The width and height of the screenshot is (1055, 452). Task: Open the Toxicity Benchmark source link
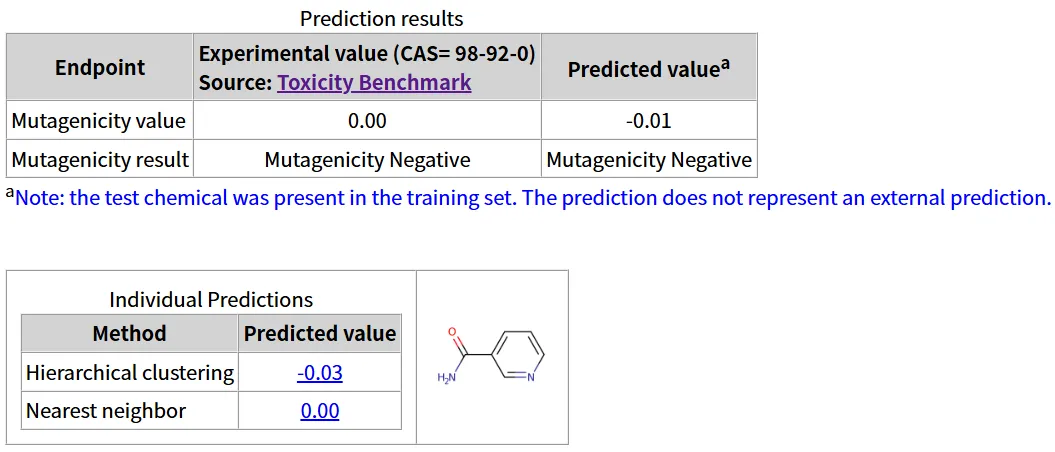374,83
